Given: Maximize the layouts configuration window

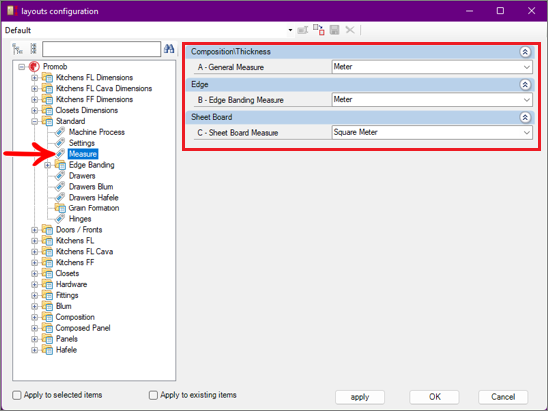Looking at the screenshot, I should 500,11.
